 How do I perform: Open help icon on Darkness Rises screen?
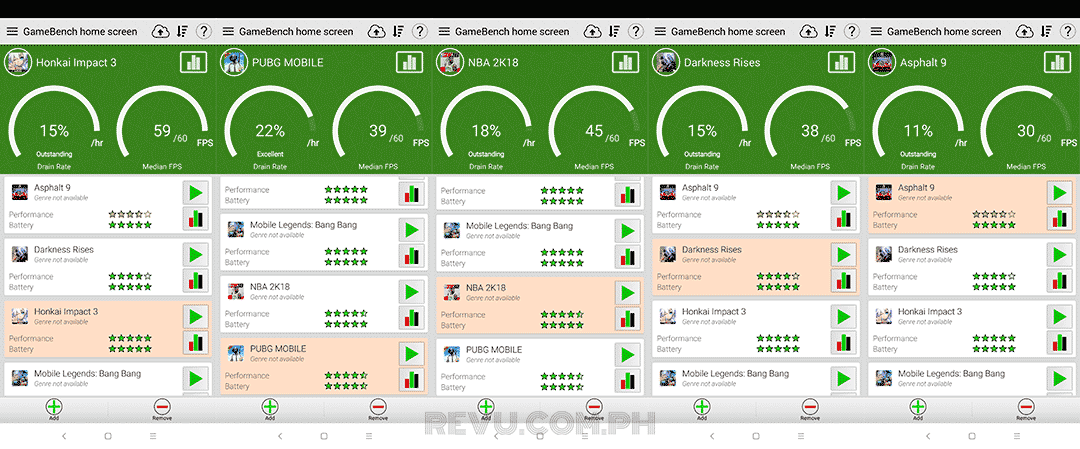point(852,32)
